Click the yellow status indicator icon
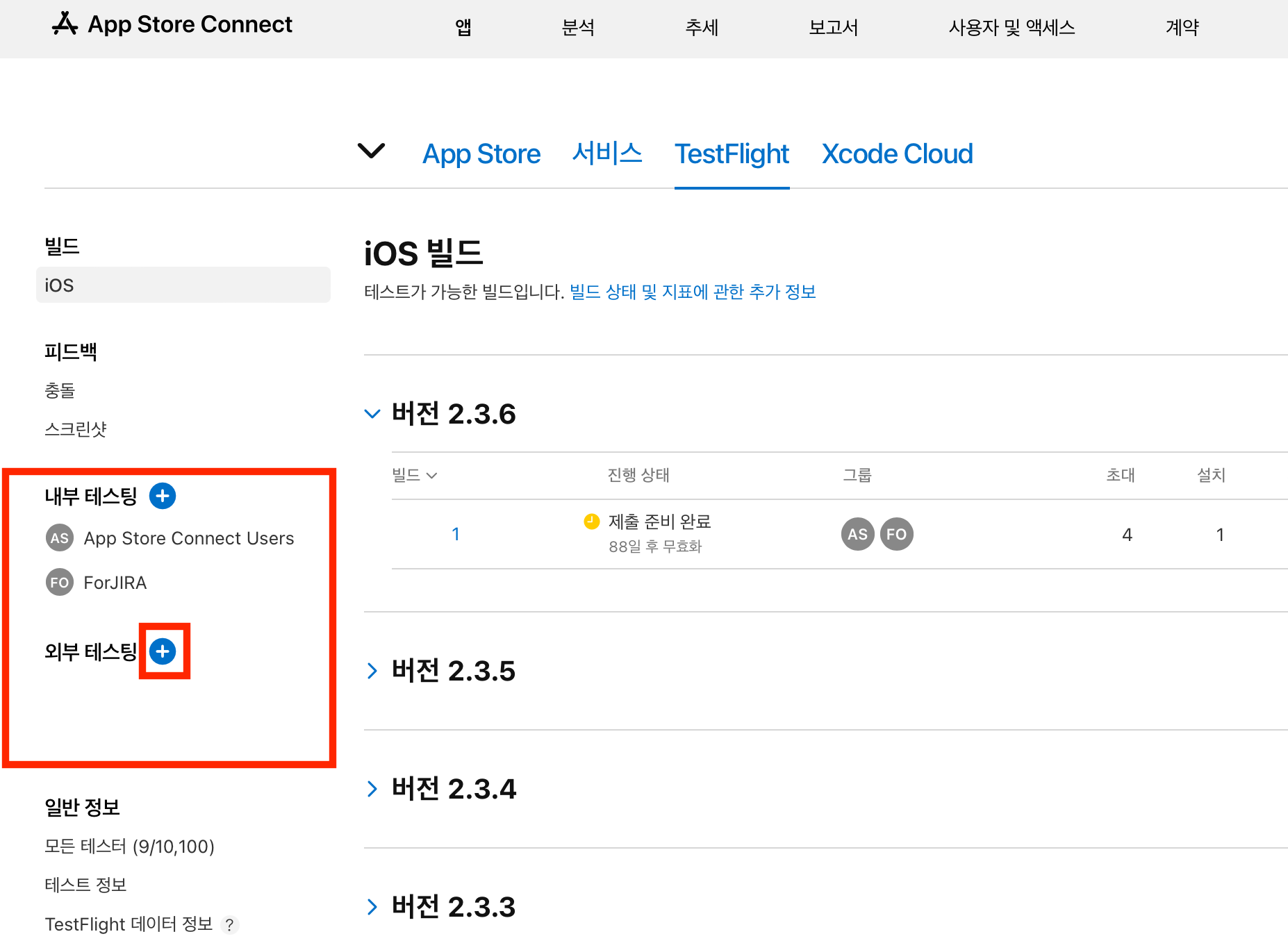 pyautogui.click(x=592, y=522)
